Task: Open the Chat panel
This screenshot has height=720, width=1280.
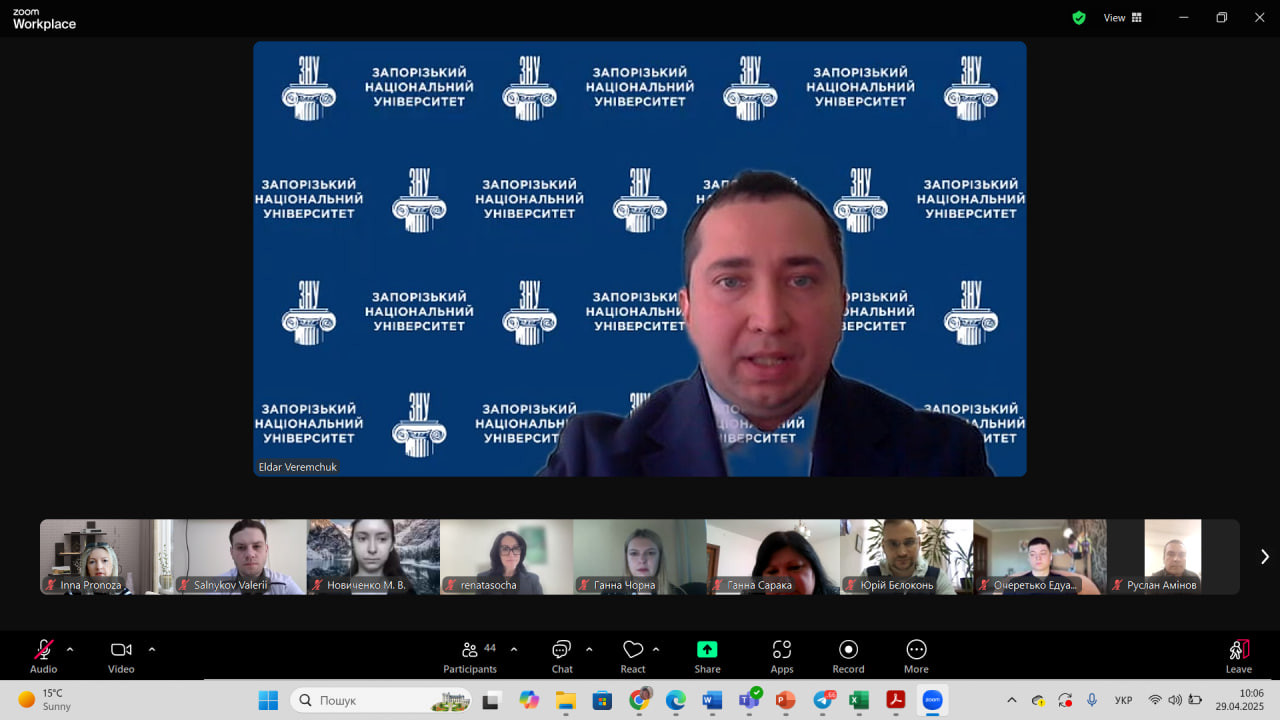Action: coord(562,656)
